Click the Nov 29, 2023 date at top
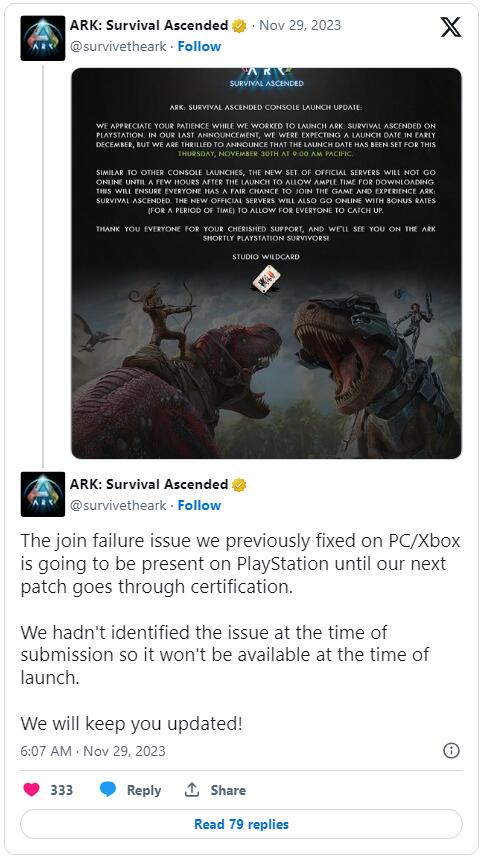The width and height of the screenshot is (483, 859). pos(300,25)
